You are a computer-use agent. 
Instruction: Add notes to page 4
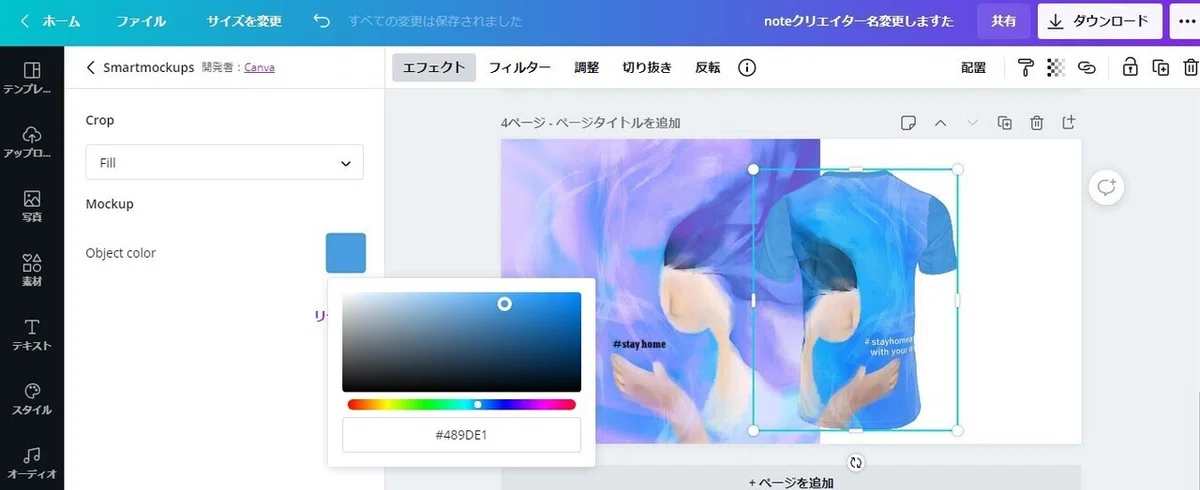(x=908, y=123)
